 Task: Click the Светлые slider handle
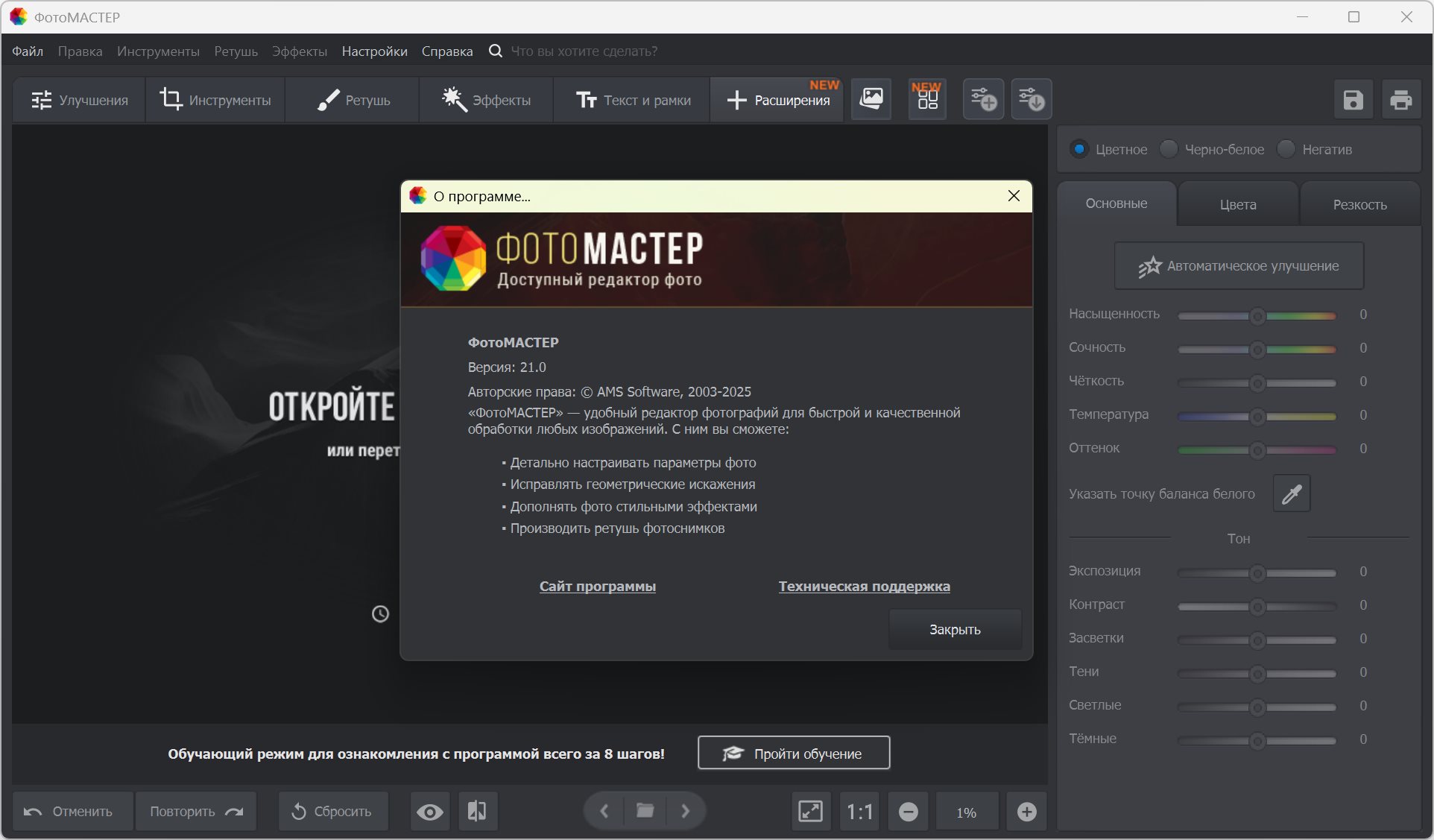[x=1257, y=707]
